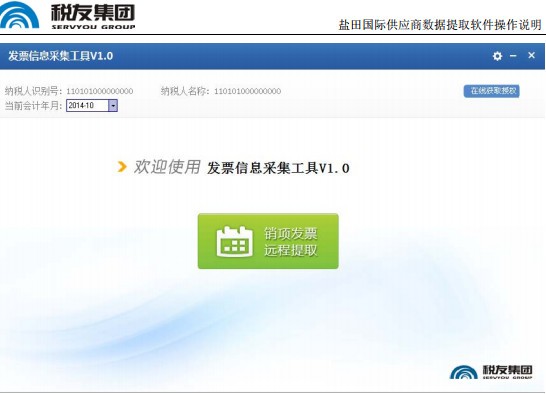This screenshot has height=394, width=546.
Task: Open settings via the gear icon
Action: 497,56
